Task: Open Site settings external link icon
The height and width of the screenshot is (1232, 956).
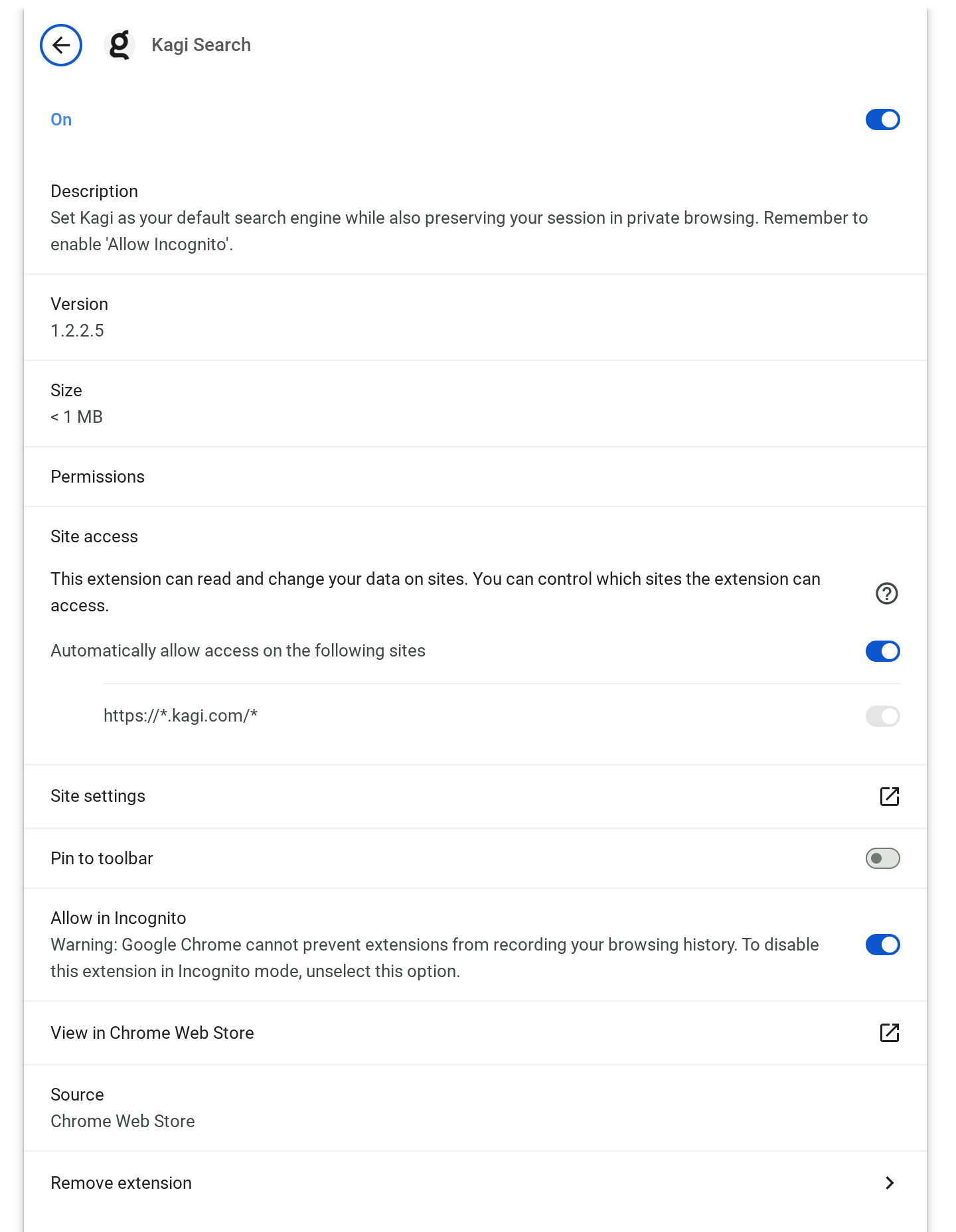Action: 889,797
